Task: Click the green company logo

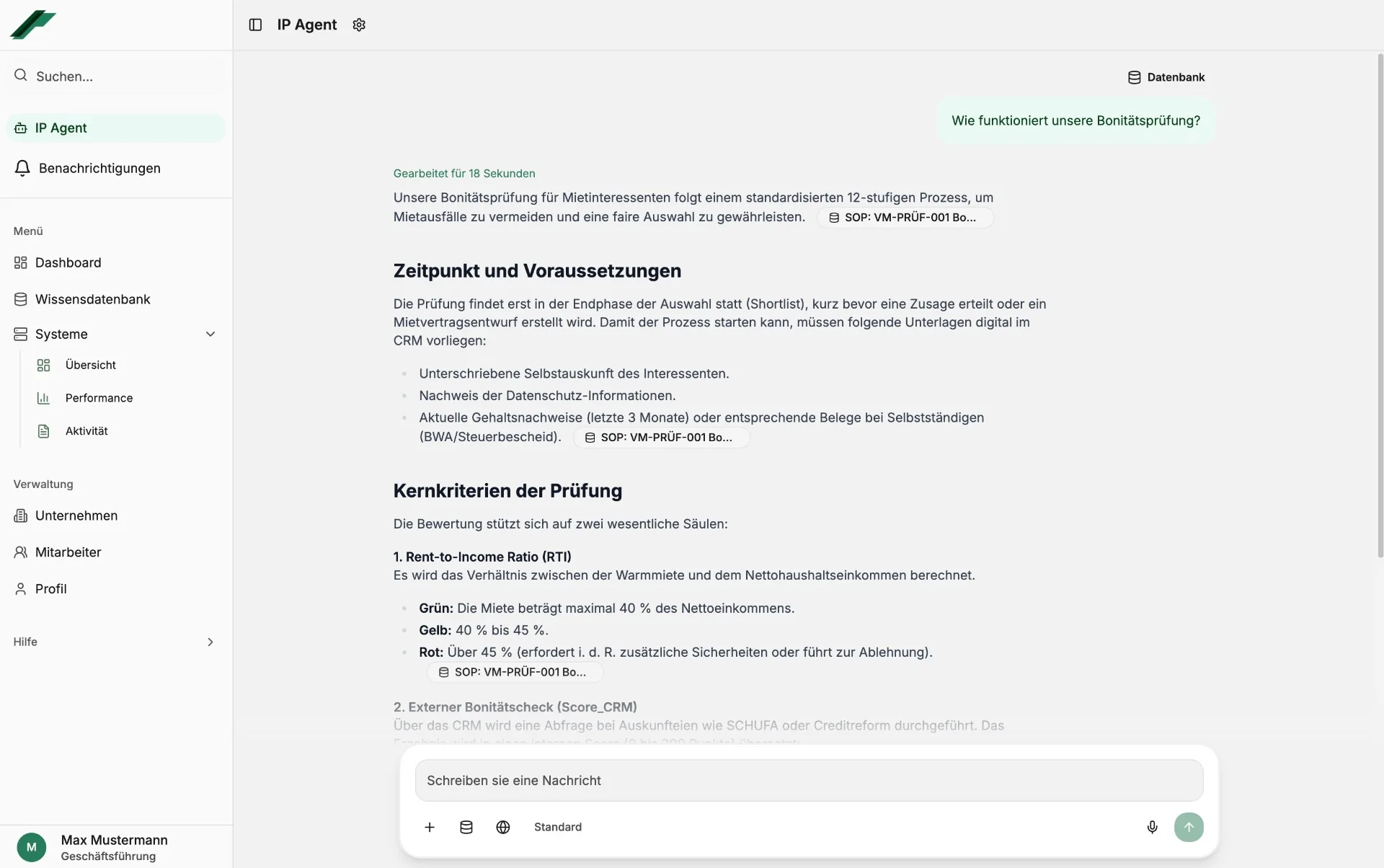Action: (x=33, y=25)
